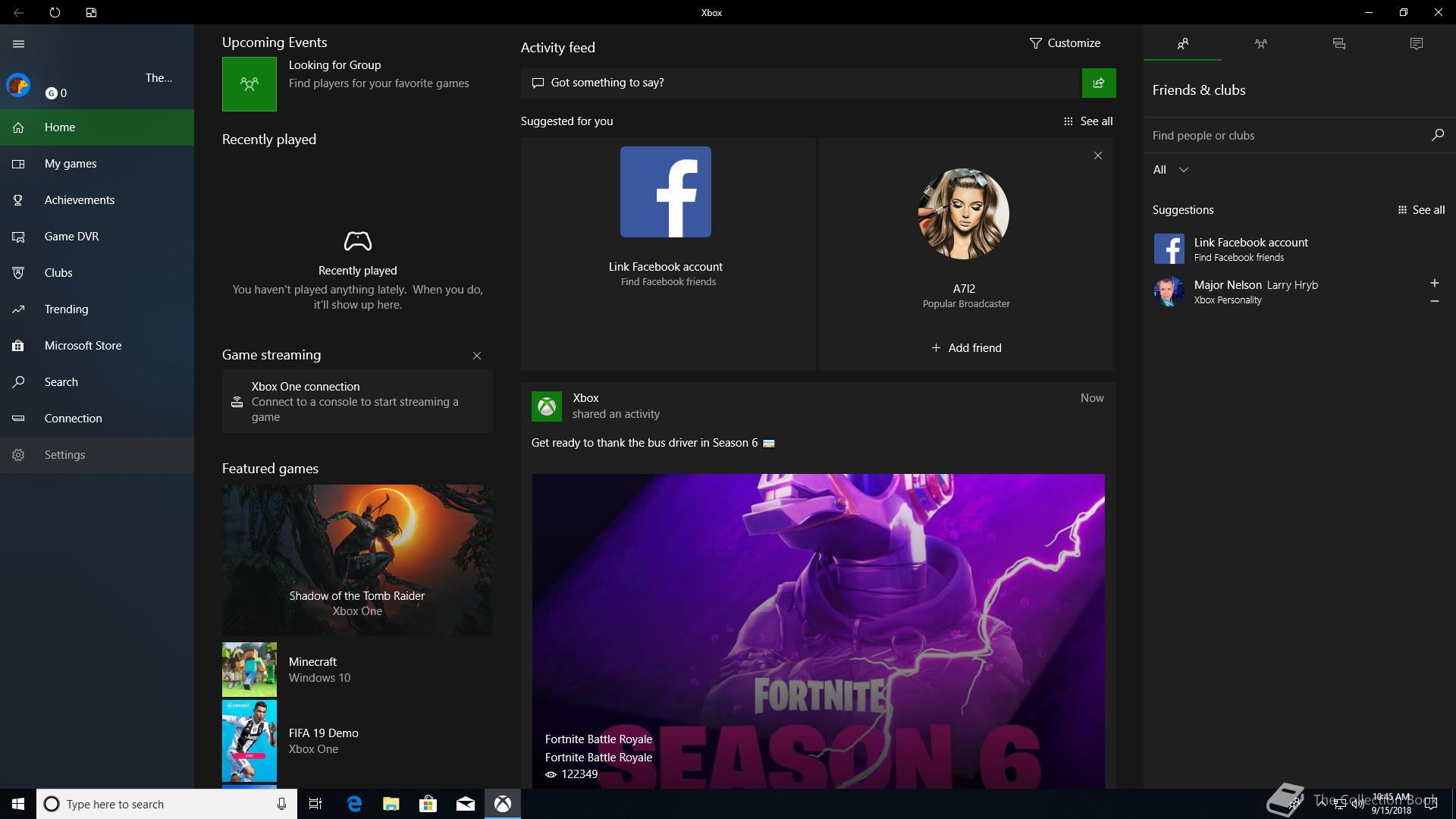The image size is (1456, 819).
Task: Dismiss the A7I2 suggestion card
Action: pyautogui.click(x=1097, y=155)
